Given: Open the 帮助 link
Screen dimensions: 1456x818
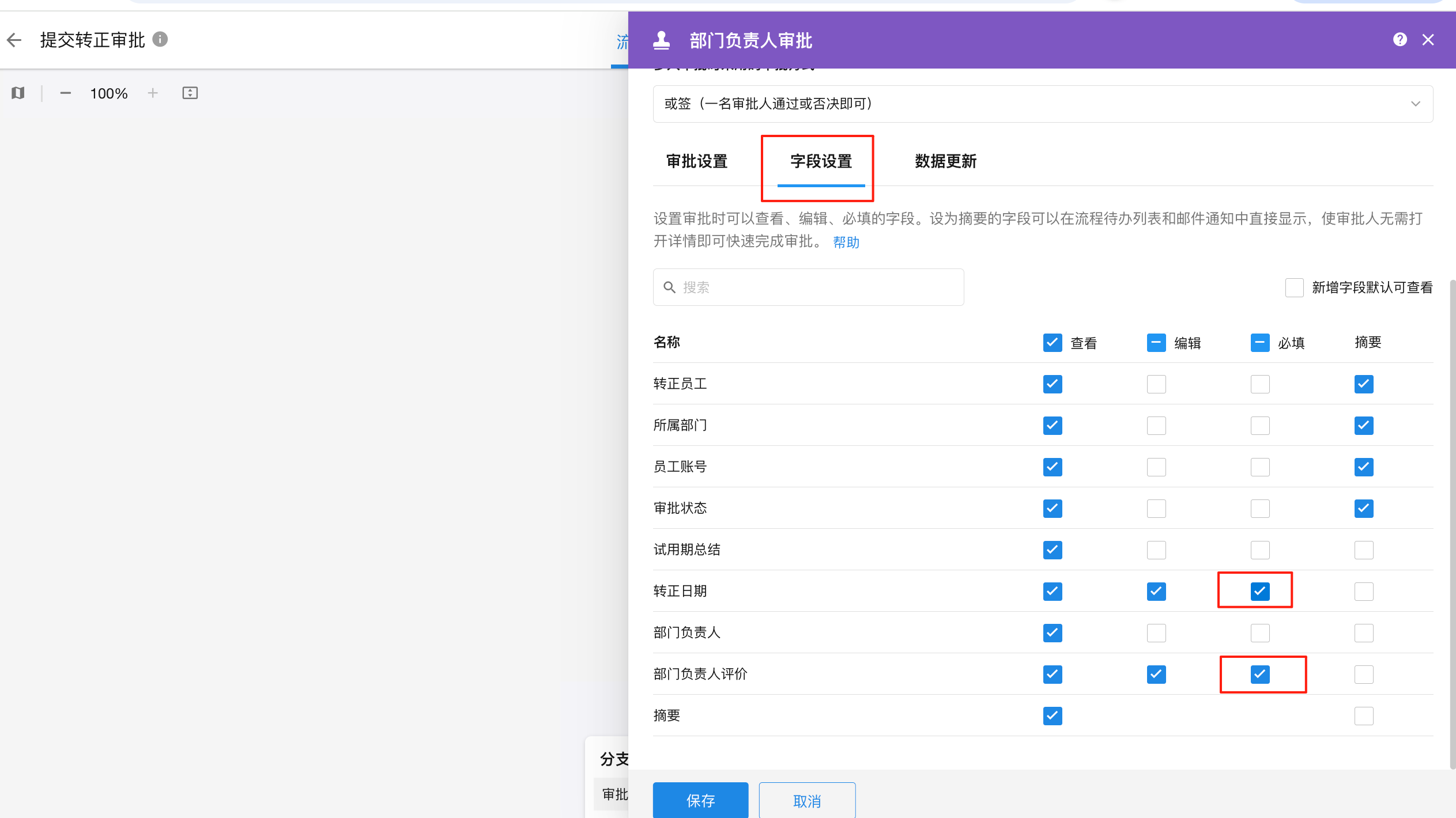Looking at the screenshot, I should click(x=846, y=243).
